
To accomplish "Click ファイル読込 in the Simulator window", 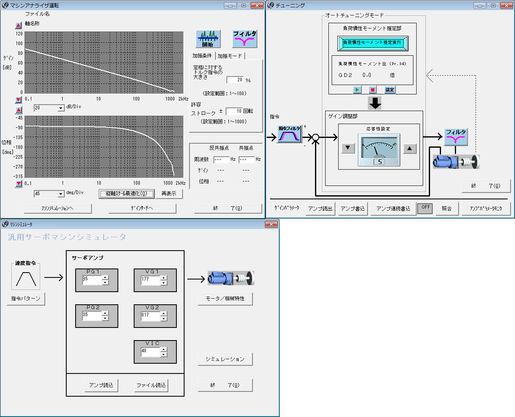I will [151, 385].
